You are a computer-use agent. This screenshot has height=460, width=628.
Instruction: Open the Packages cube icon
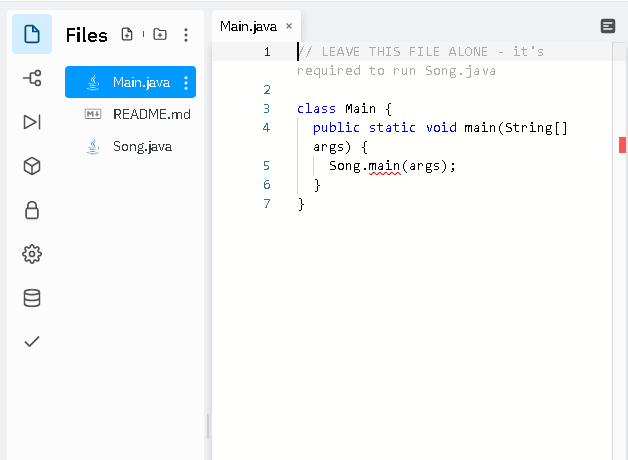(x=32, y=166)
